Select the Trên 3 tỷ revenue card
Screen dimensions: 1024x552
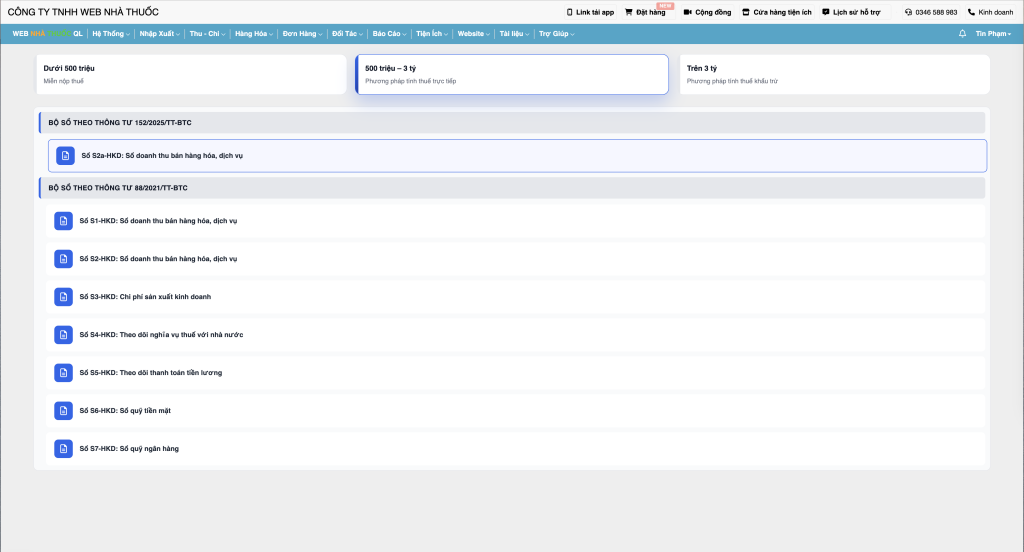pos(834,74)
